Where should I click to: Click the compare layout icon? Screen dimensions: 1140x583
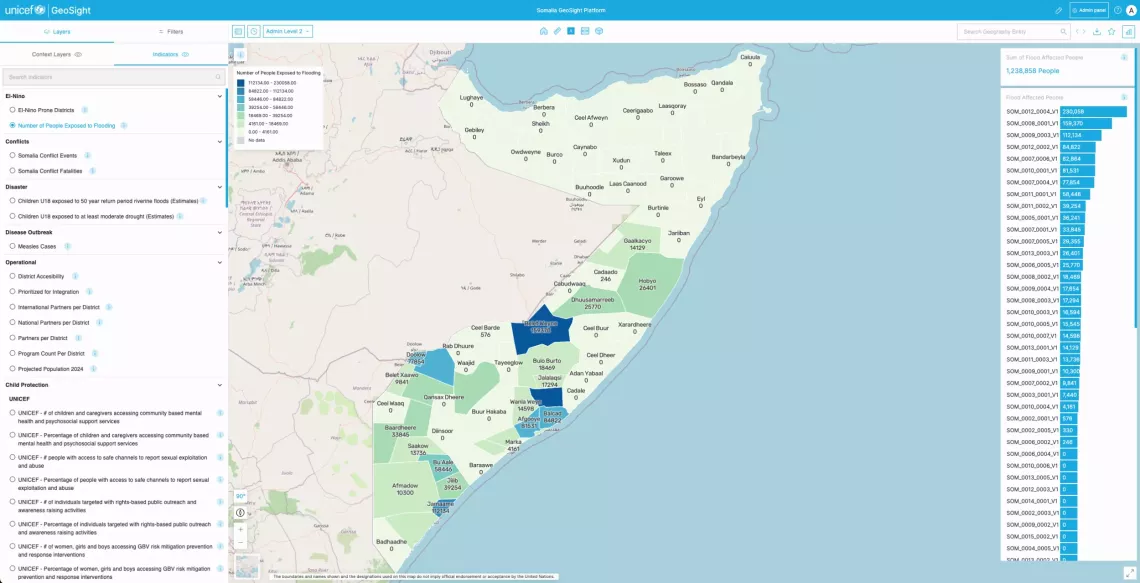585,31
